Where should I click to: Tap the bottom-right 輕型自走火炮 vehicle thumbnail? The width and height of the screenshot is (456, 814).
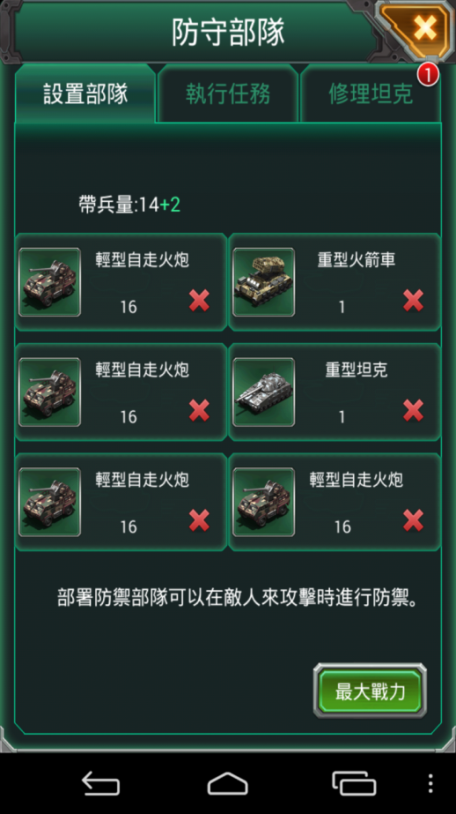coord(264,502)
